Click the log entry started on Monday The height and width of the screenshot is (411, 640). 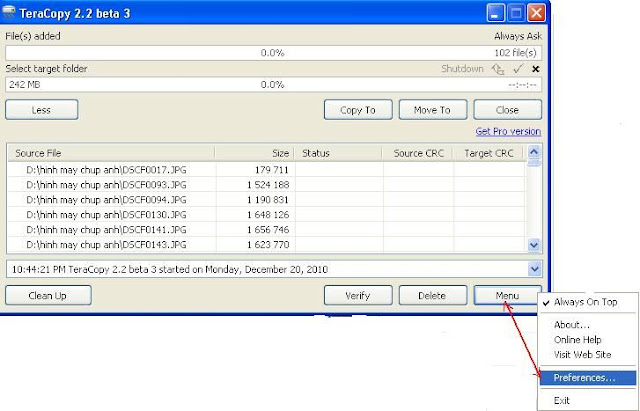[x=170, y=269]
